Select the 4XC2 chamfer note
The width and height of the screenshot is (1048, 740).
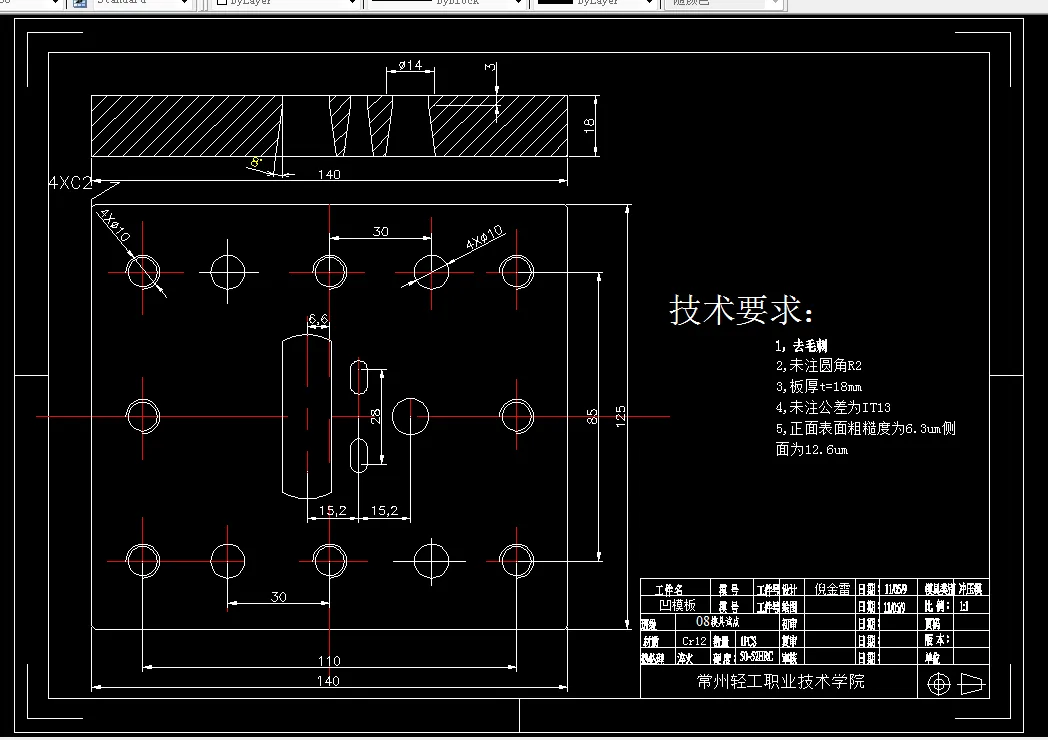point(70,182)
